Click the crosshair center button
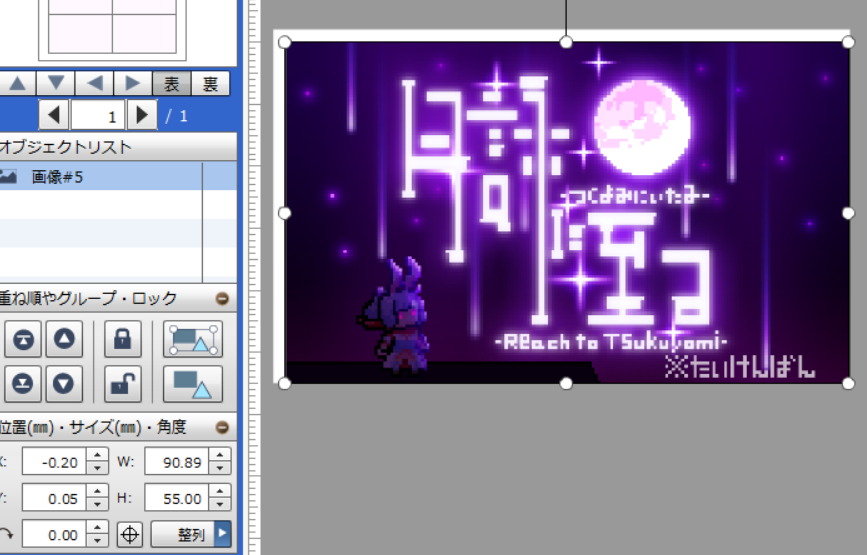The width and height of the screenshot is (867, 555). (130, 535)
